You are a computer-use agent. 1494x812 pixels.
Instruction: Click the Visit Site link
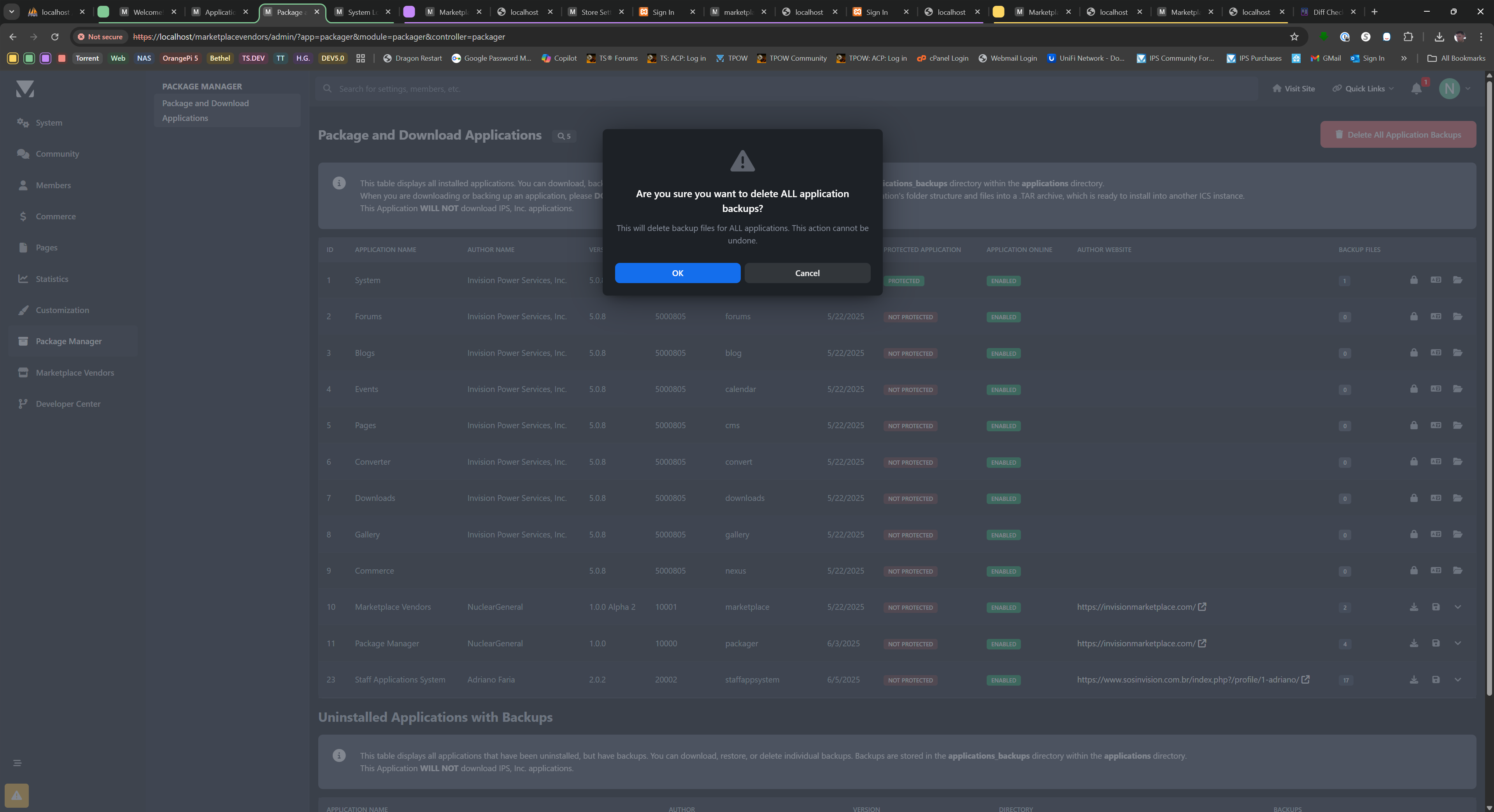click(x=1293, y=89)
